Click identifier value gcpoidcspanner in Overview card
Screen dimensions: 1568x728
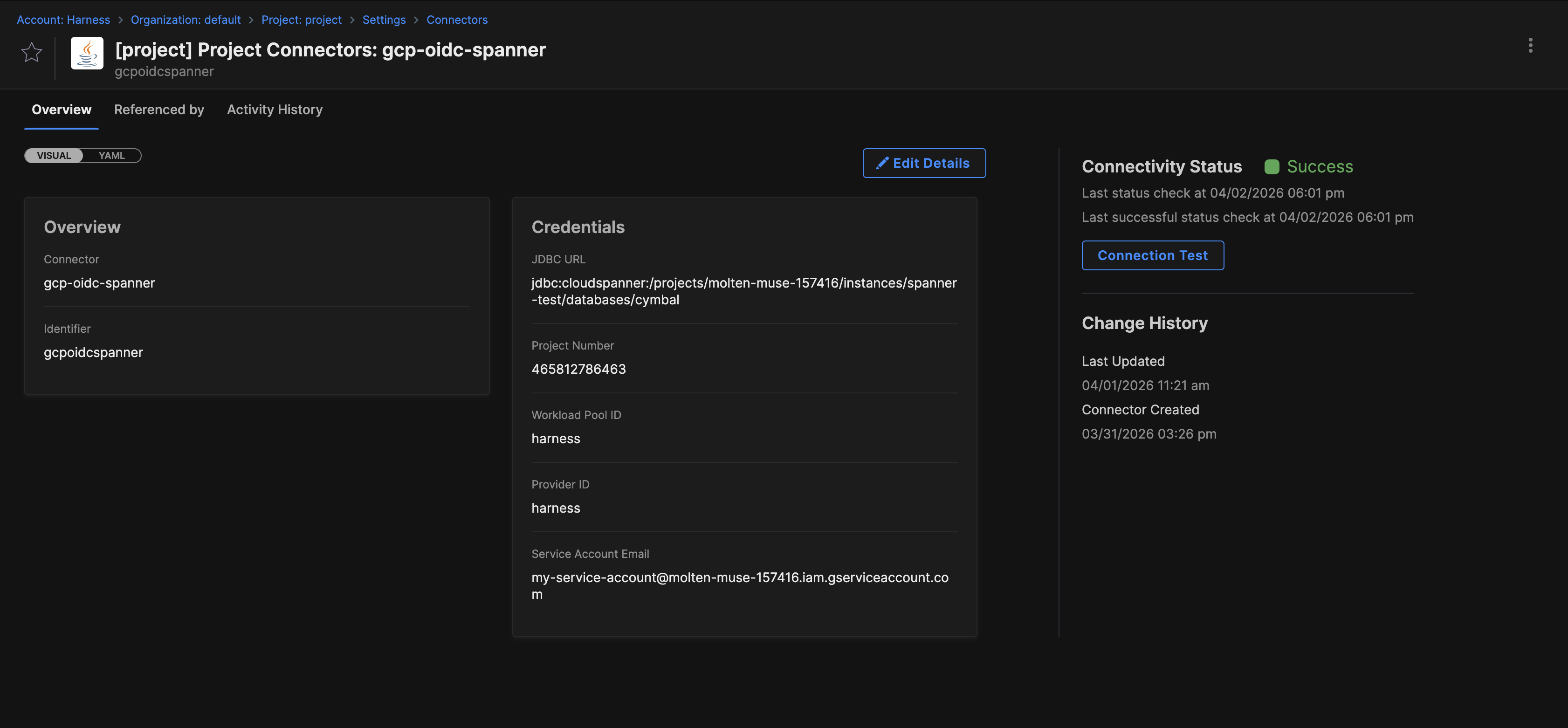coord(93,352)
